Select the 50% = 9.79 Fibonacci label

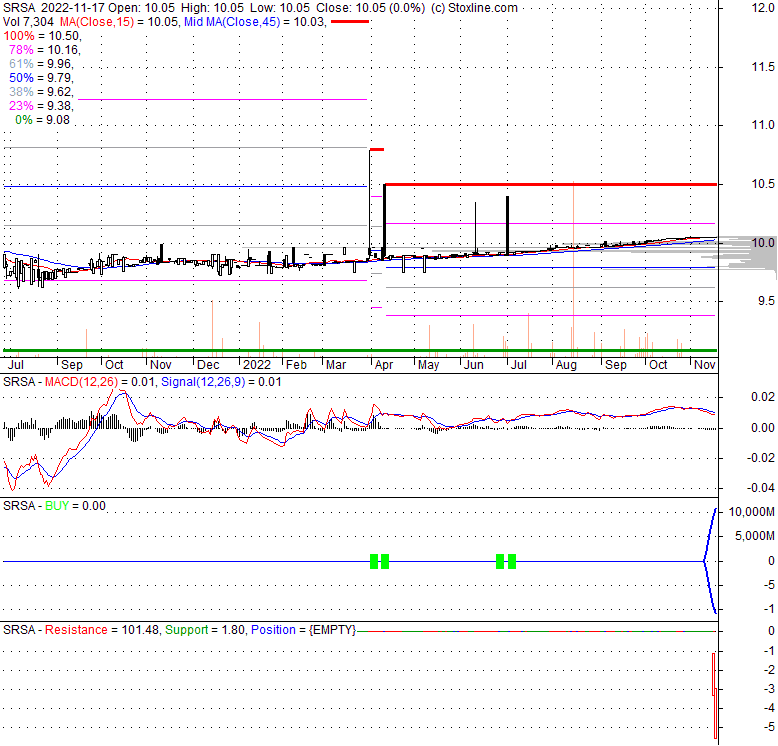(x=40, y=78)
